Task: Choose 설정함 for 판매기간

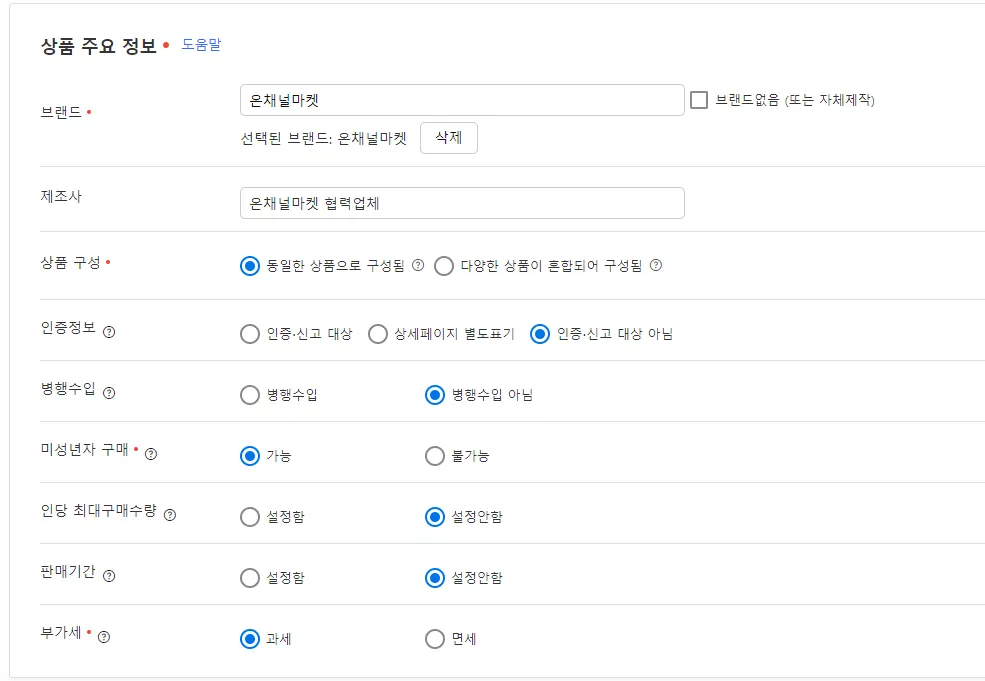Action: click(x=250, y=578)
